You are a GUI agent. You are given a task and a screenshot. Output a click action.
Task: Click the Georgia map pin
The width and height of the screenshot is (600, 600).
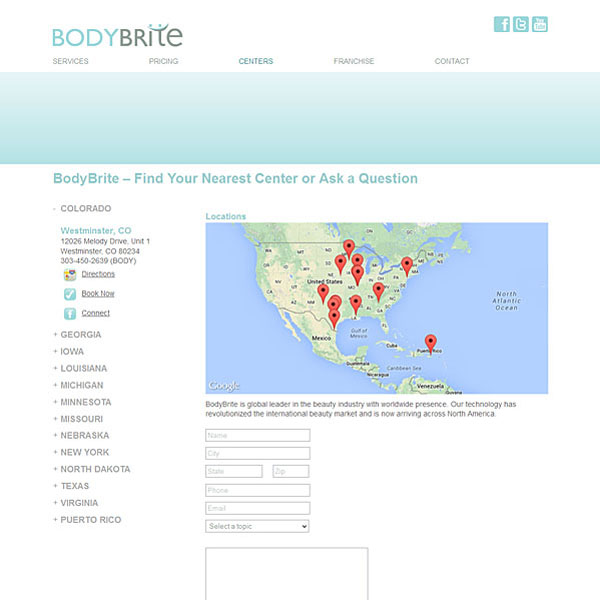coord(378,292)
